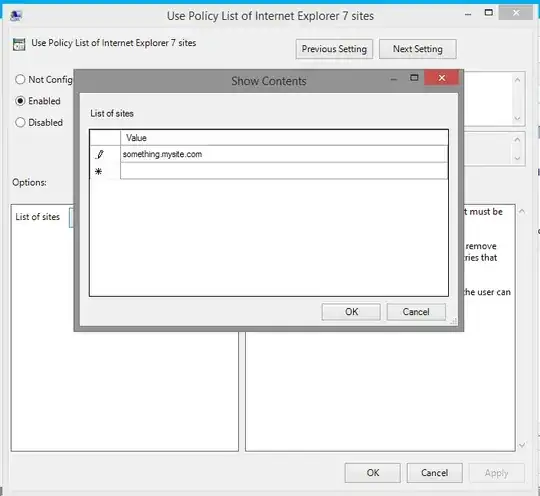
Task: Minimize the policy settings window
Action: 468,14
